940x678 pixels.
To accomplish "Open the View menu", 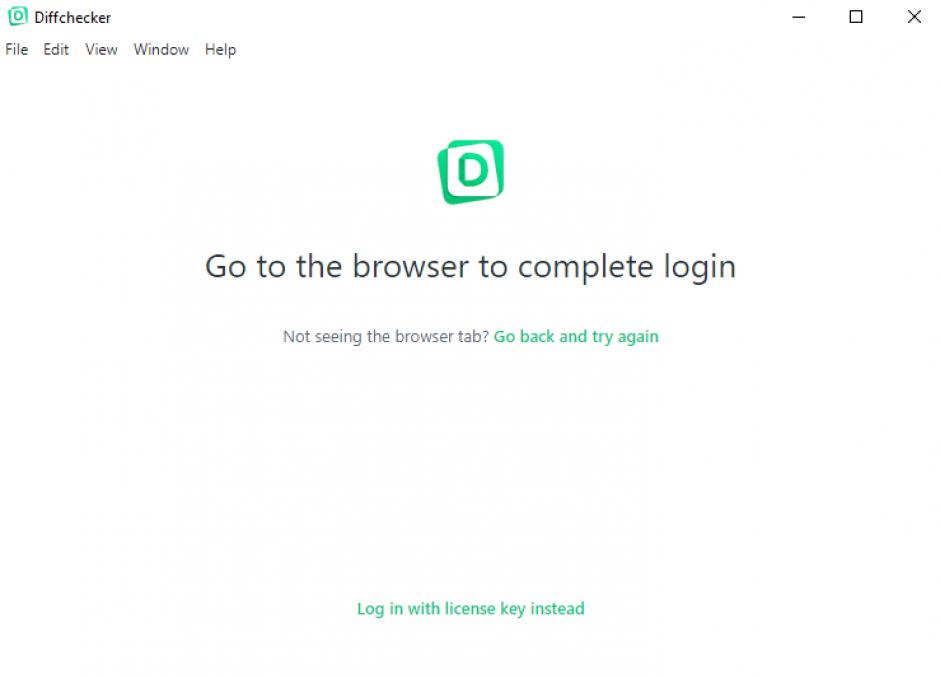I will [101, 49].
